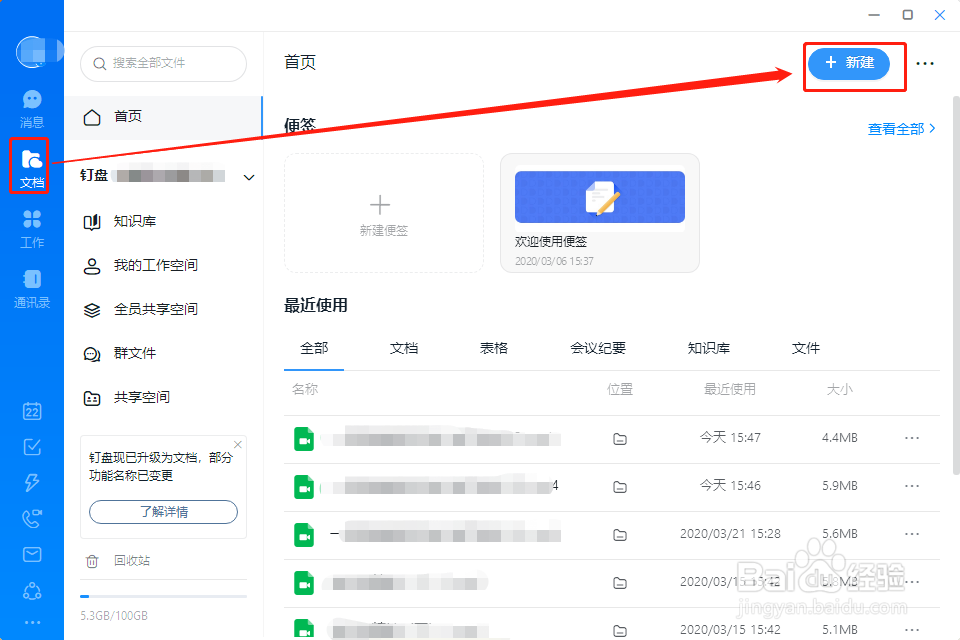The height and width of the screenshot is (640, 960).
Task: Open the video call phone icon
Action: [31, 518]
